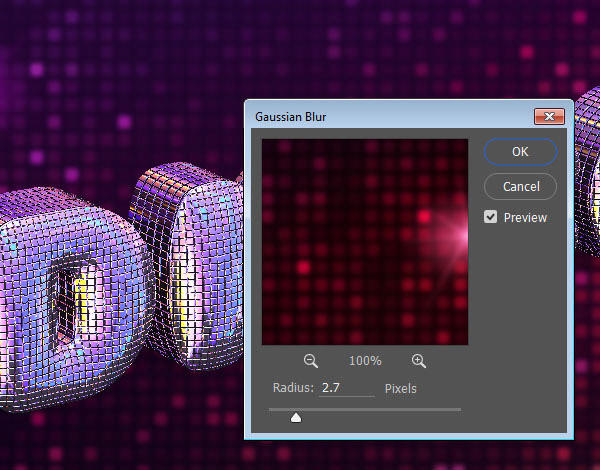Click the Pixels unit label
The image size is (600, 470).
[400, 388]
